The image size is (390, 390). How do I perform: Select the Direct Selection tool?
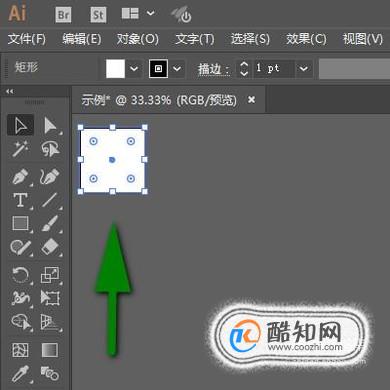(50, 125)
